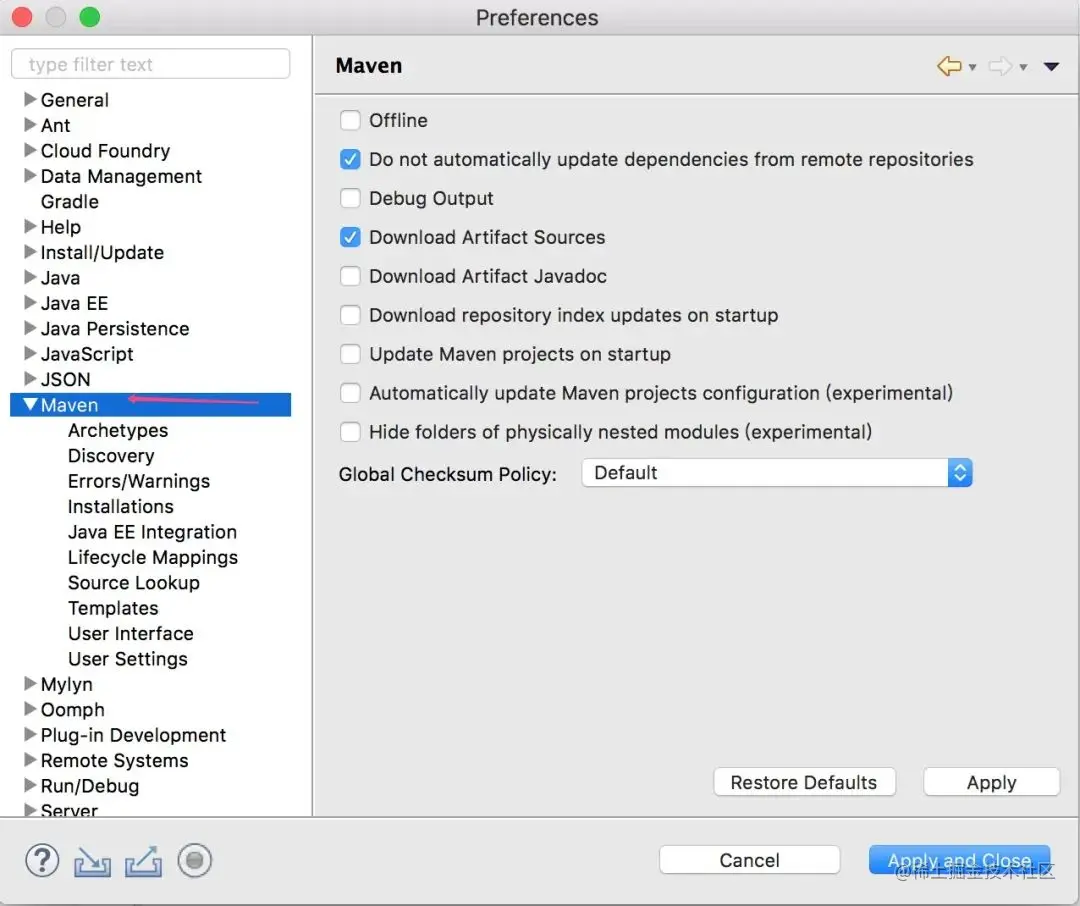
Task: Enable the Offline checkbox
Action: tap(350, 121)
